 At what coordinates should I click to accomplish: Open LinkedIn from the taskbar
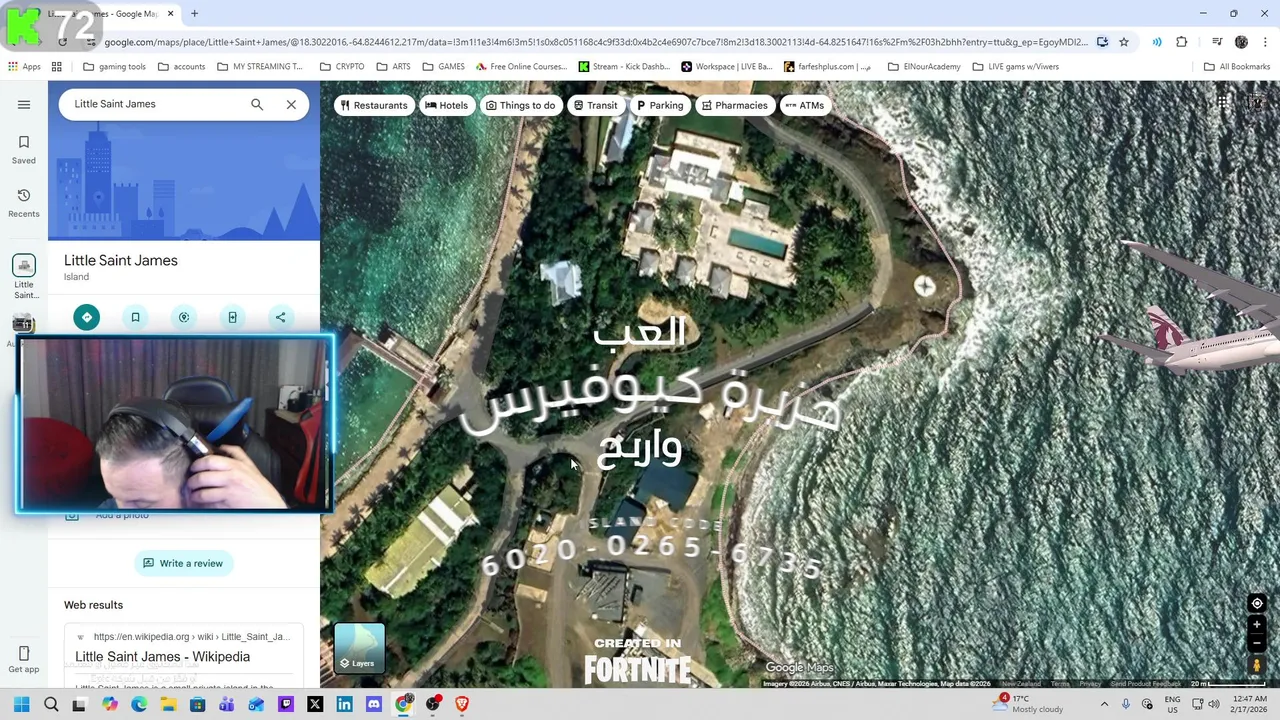[344, 704]
